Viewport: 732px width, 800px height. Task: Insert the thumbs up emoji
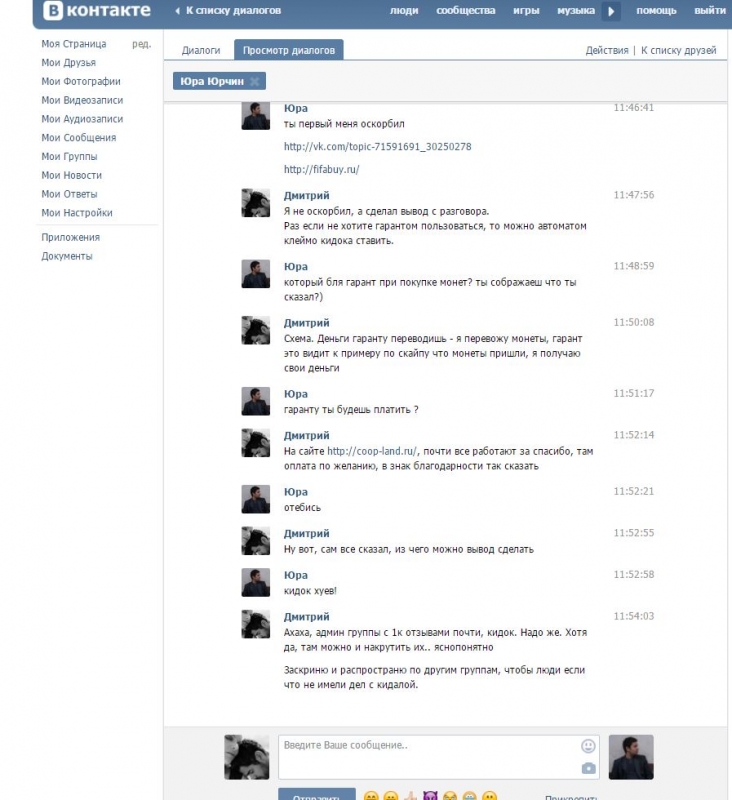coord(410,796)
